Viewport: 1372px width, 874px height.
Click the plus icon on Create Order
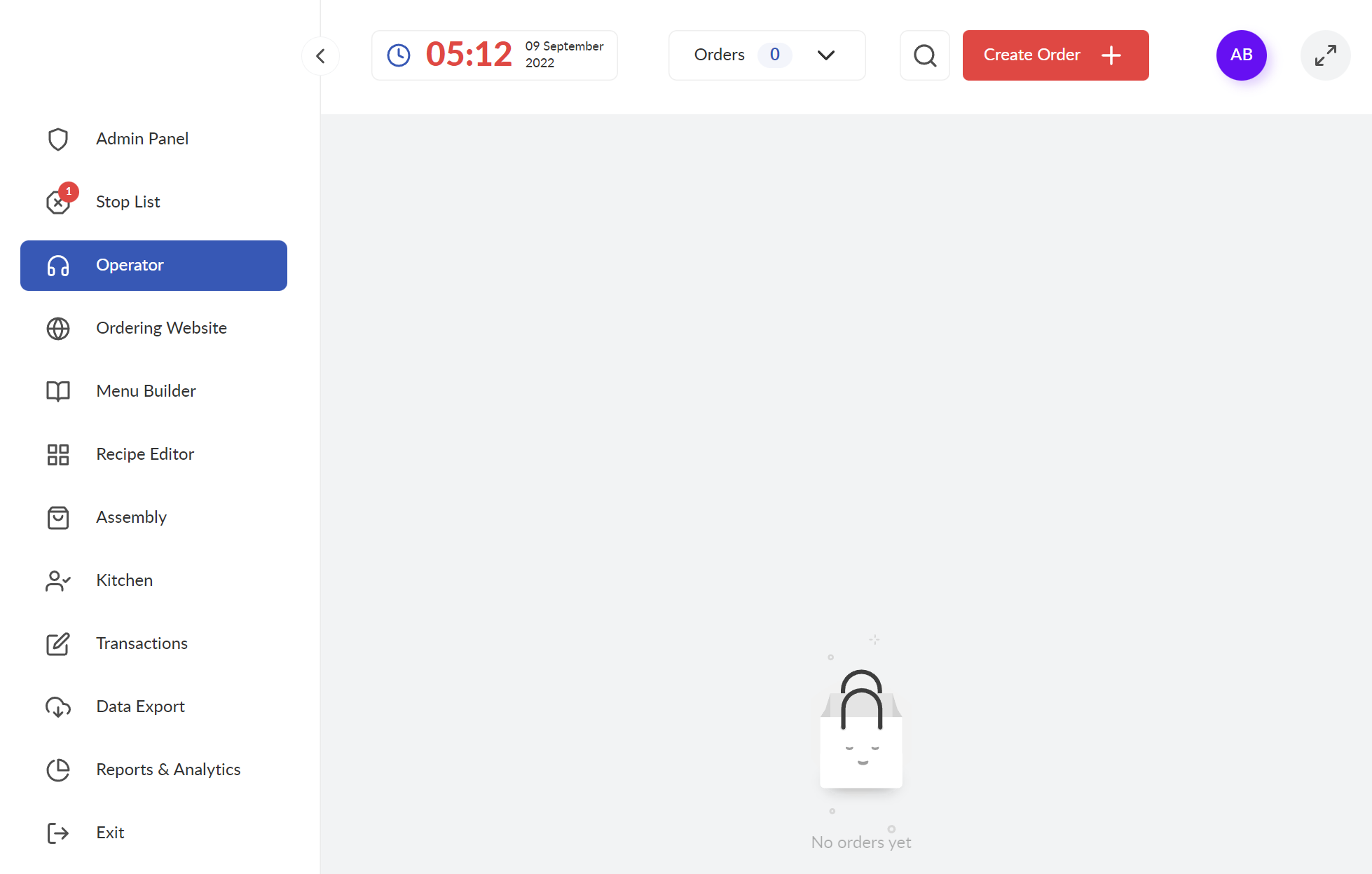[x=1111, y=55]
